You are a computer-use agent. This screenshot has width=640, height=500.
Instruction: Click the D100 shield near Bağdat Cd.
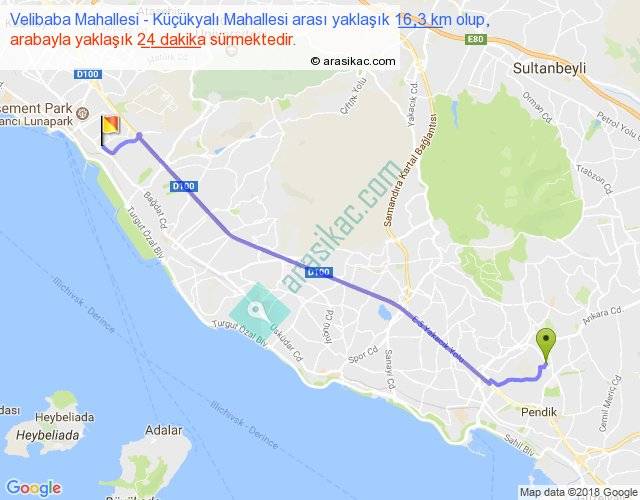click(184, 186)
